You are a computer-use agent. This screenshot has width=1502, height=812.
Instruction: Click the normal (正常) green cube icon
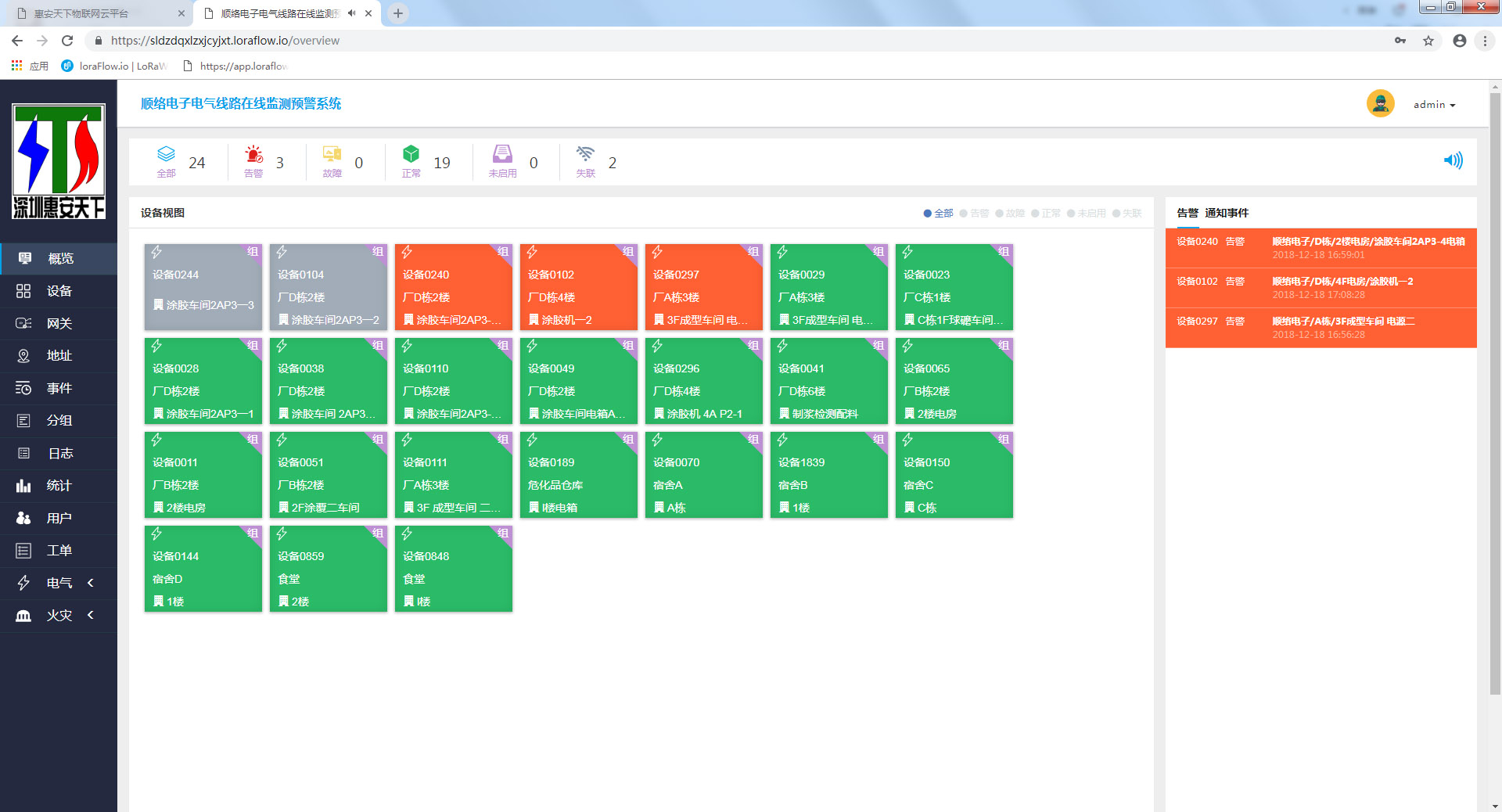(411, 154)
